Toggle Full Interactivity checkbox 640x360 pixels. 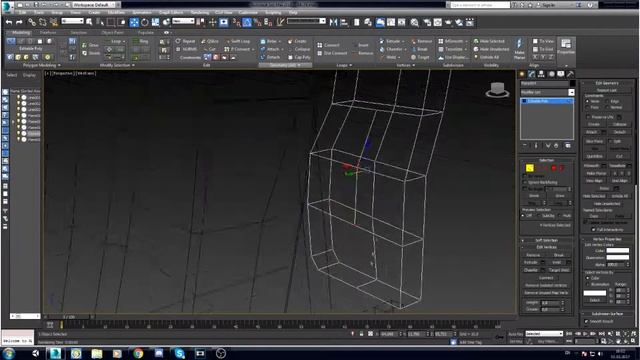[593, 230]
